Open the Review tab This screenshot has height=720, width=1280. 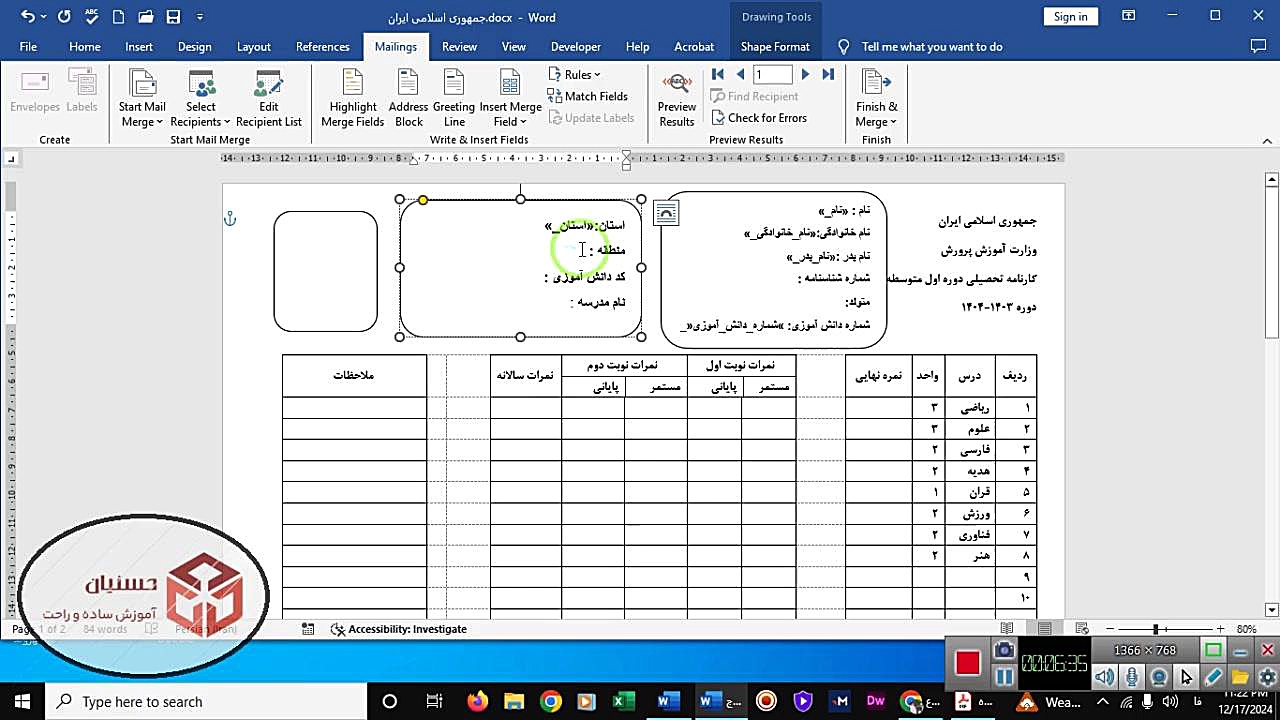pyautogui.click(x=459, y=47)
